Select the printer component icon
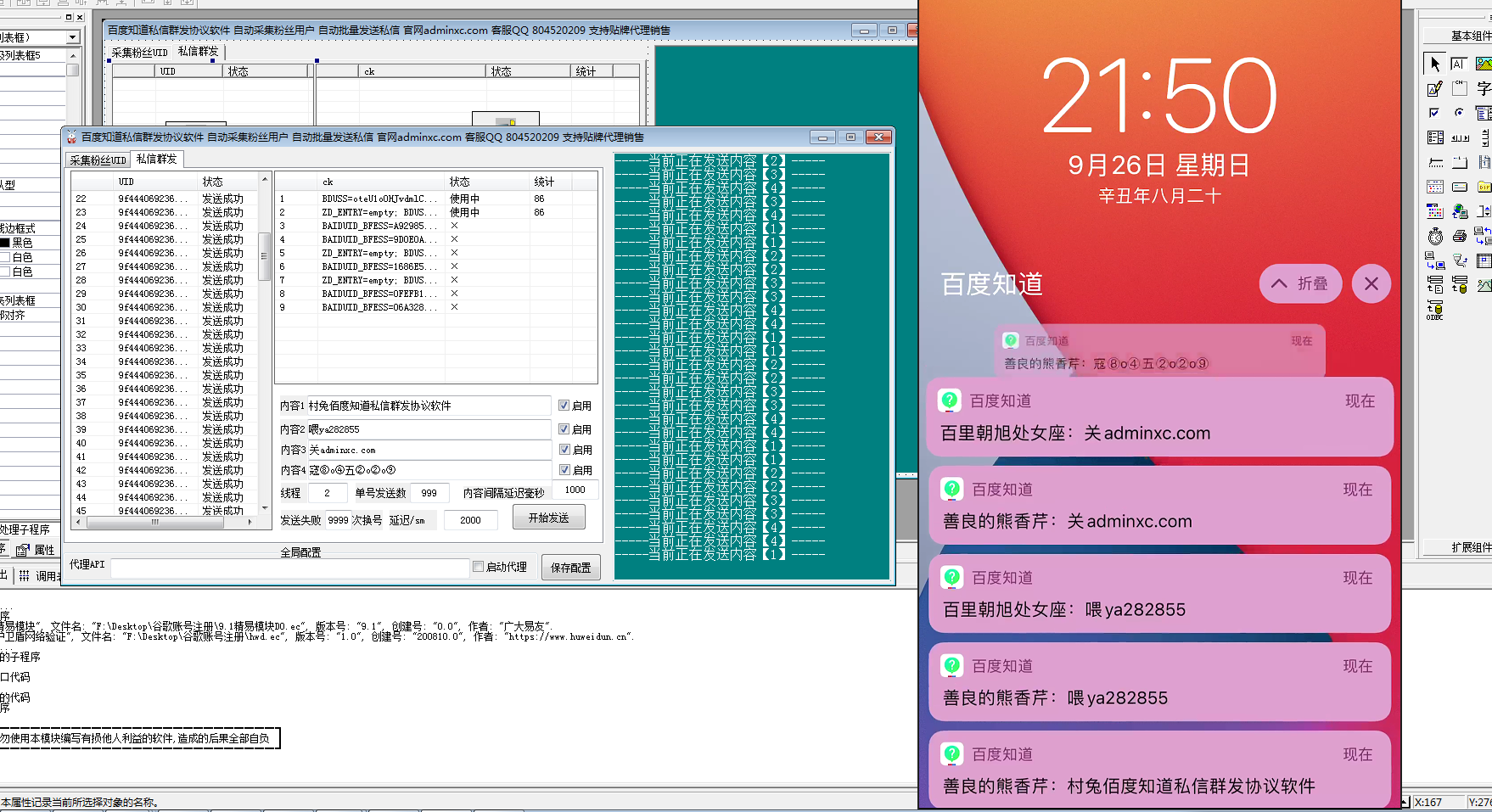Viewport: 1492px width, 812px height. [x=1460, y=235]
